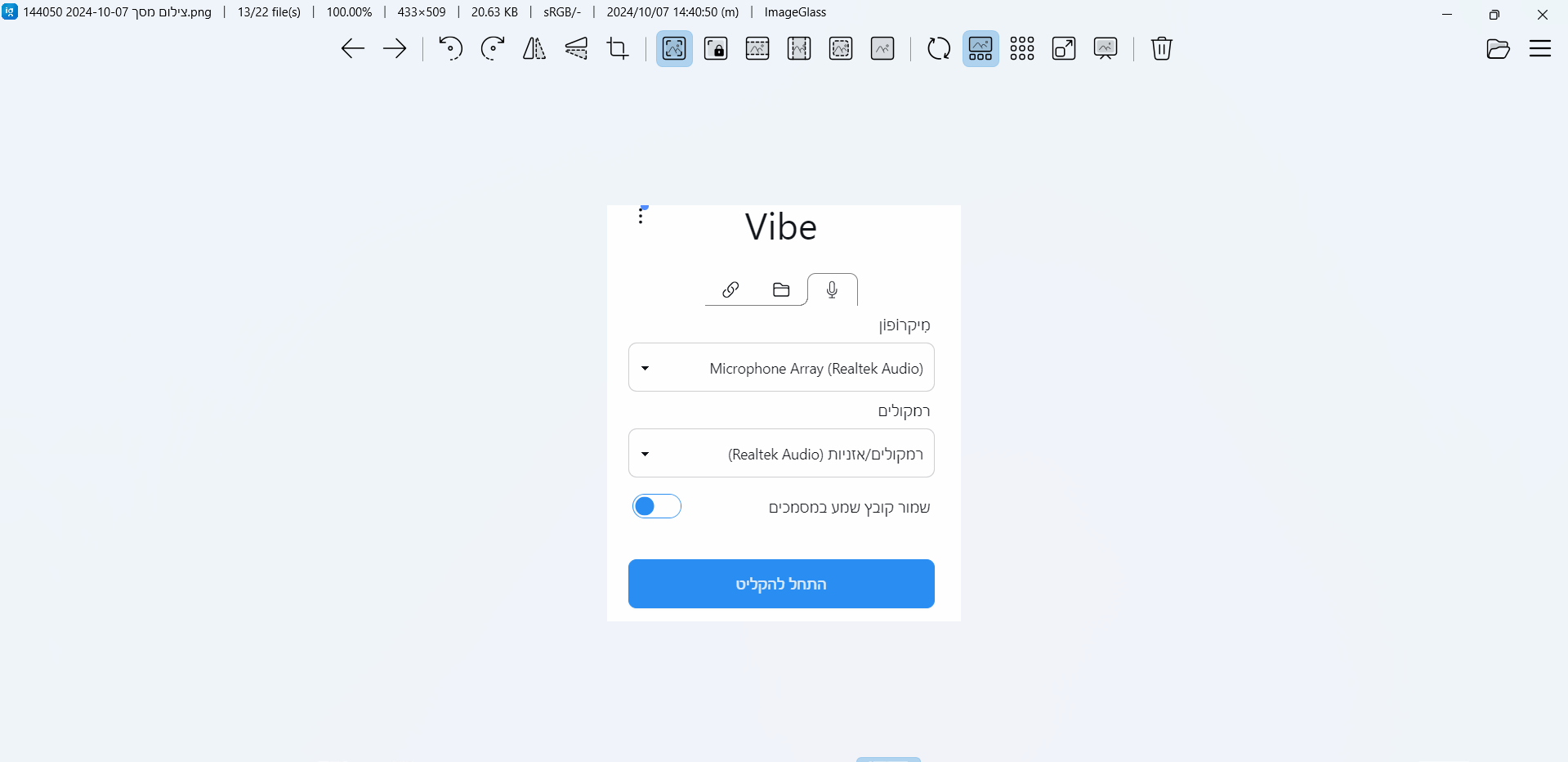
Task: Click the ImageGlass name in title bar
Action: tap(795, 12)
